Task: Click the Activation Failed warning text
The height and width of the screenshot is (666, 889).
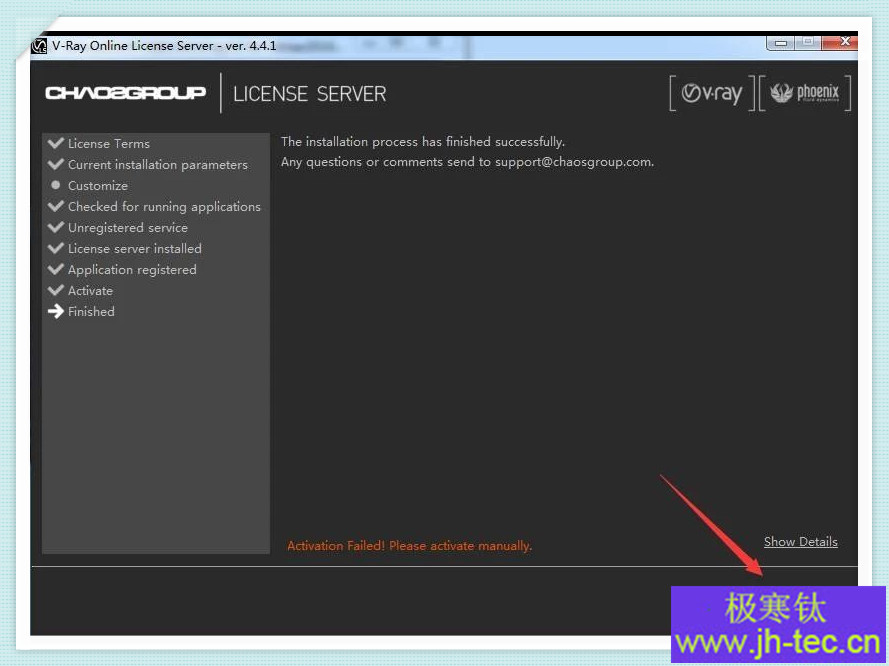Action: tap(409, 546)
